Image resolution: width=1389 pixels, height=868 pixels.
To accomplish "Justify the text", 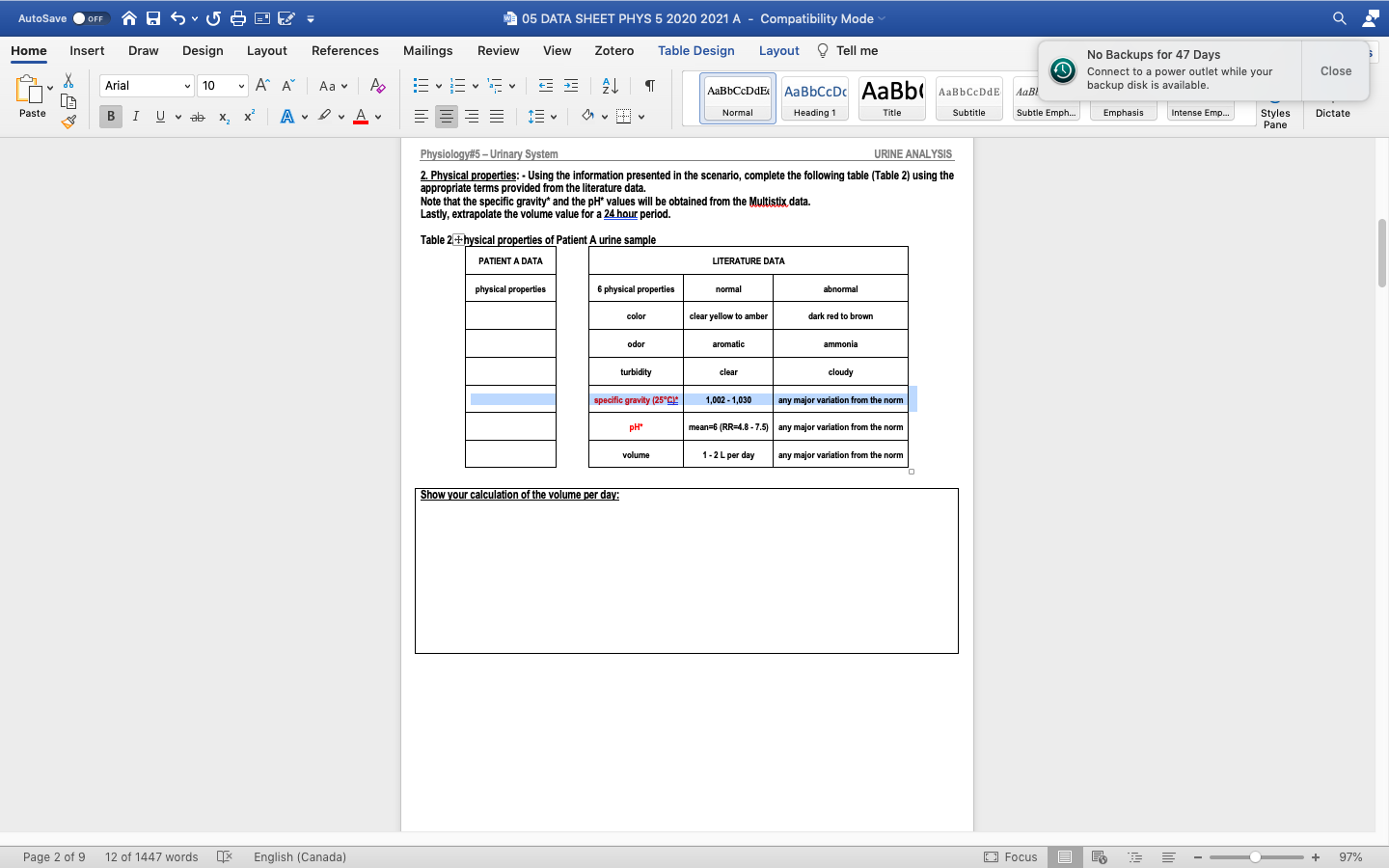I will point(497,117).
